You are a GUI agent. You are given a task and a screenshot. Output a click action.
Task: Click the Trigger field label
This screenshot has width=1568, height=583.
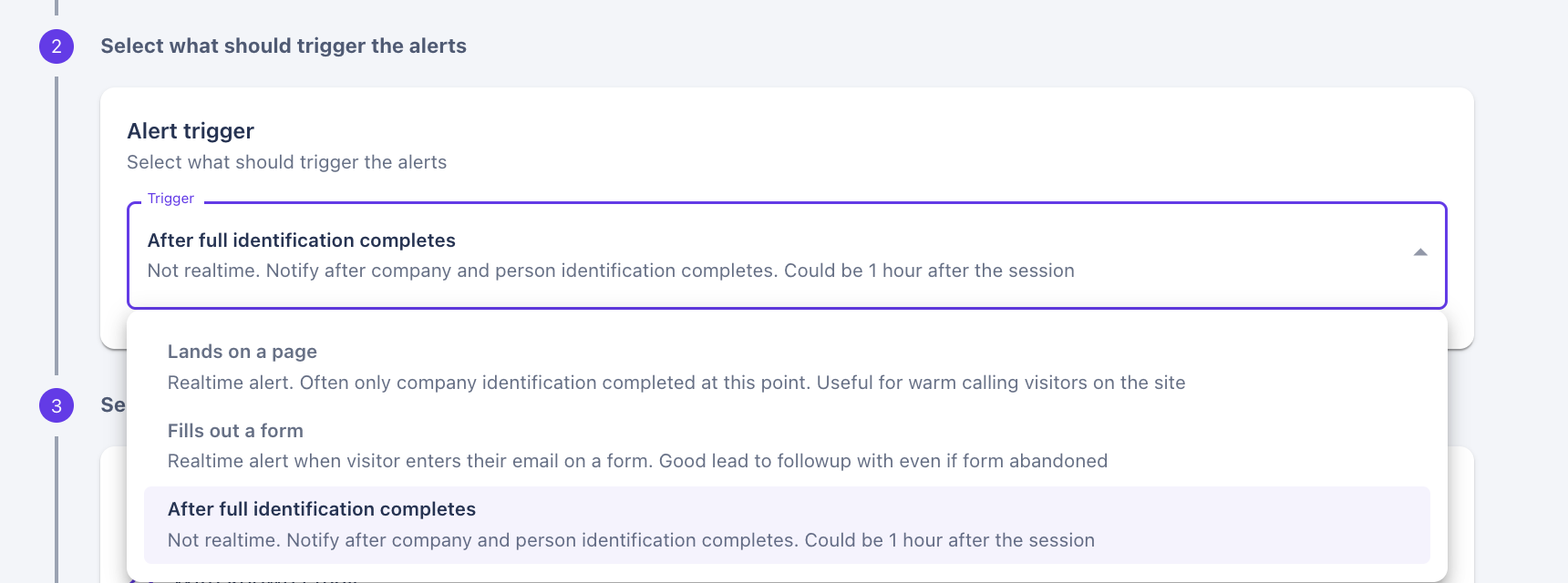click(170, 198)
